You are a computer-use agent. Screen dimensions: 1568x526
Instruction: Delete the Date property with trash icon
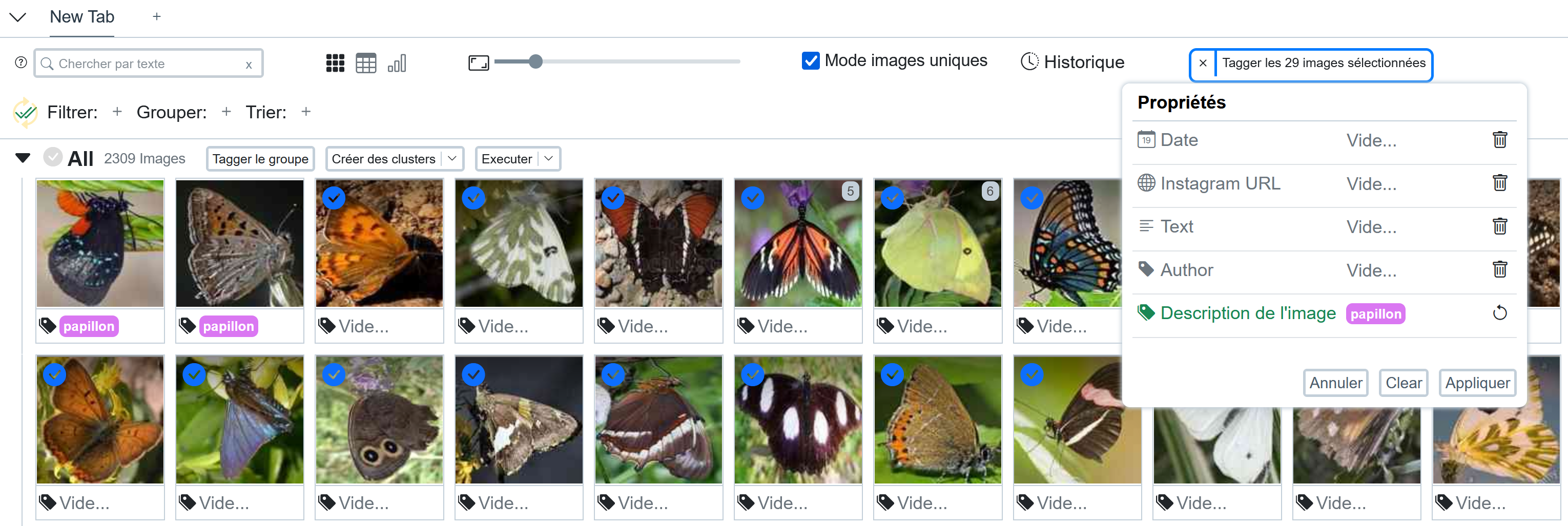pyautogui.click(x=1499, y=140)
